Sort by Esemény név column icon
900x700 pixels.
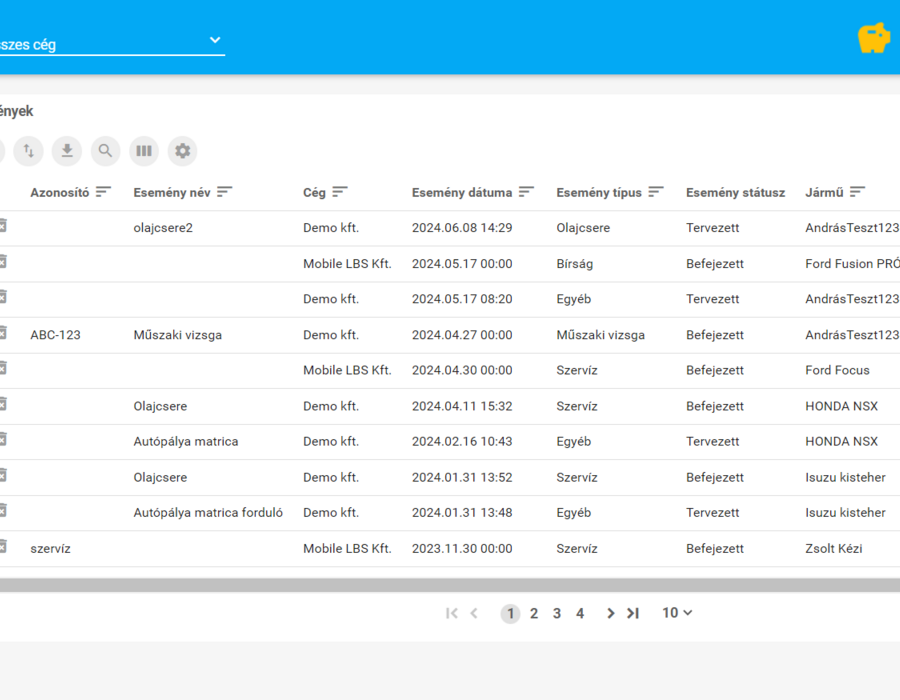coord(224,192)
